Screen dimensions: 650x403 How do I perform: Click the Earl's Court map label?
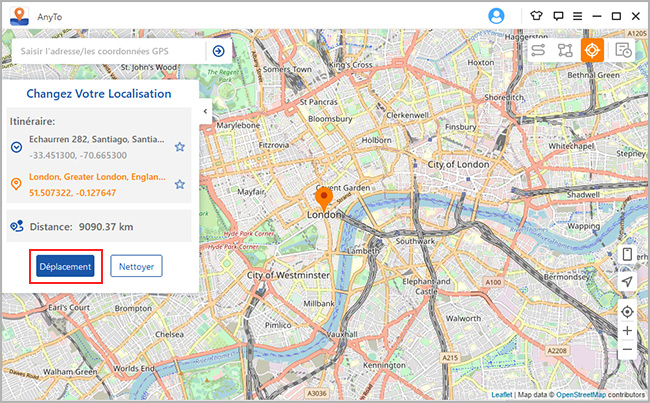pyautogui.click(x=69, y=308)
